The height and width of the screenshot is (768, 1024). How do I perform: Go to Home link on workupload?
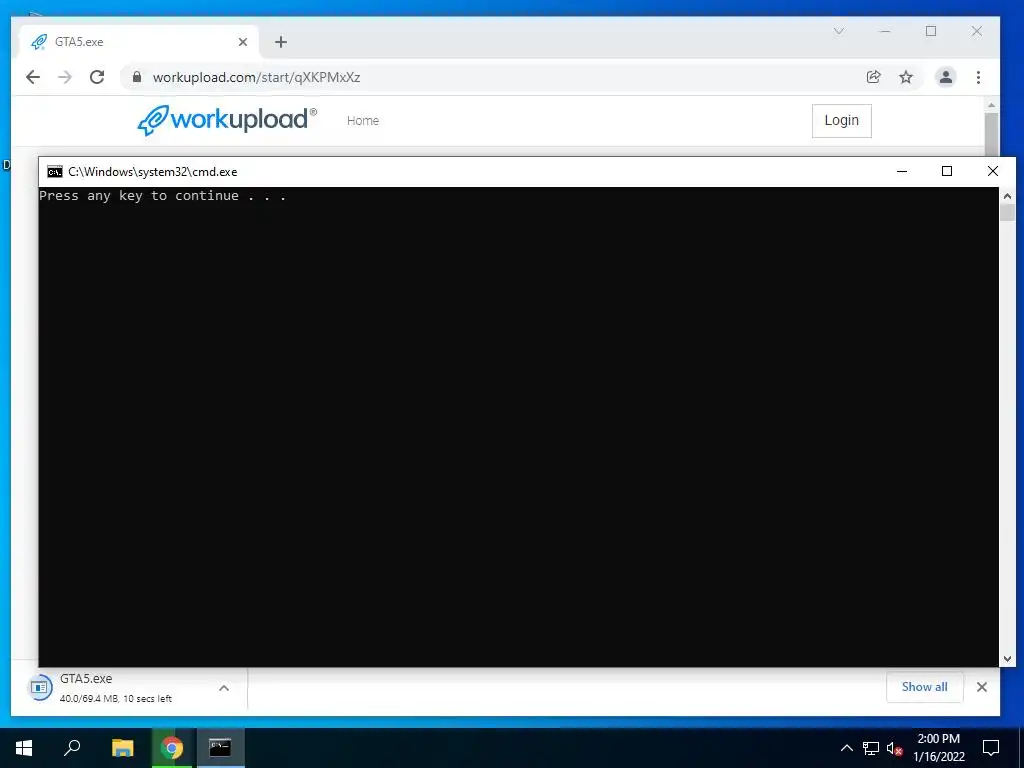click(x=362, y=120)
